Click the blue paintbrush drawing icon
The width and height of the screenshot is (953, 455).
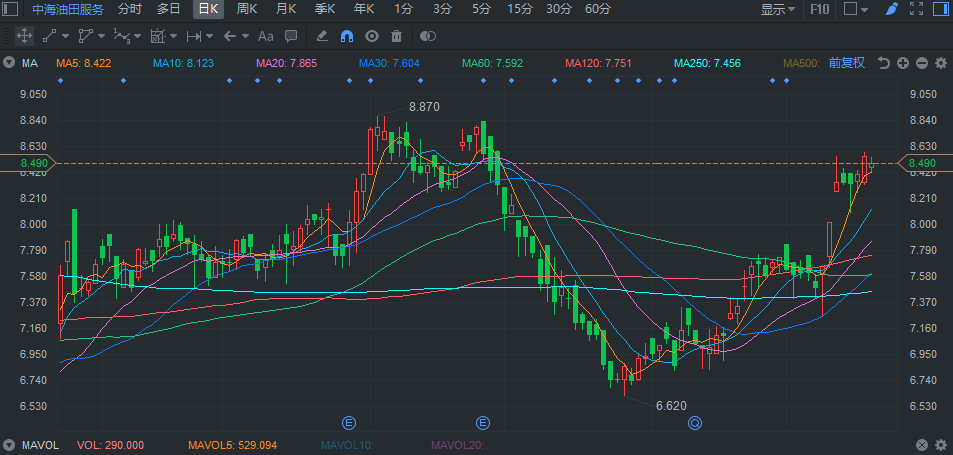pos(891,9)
